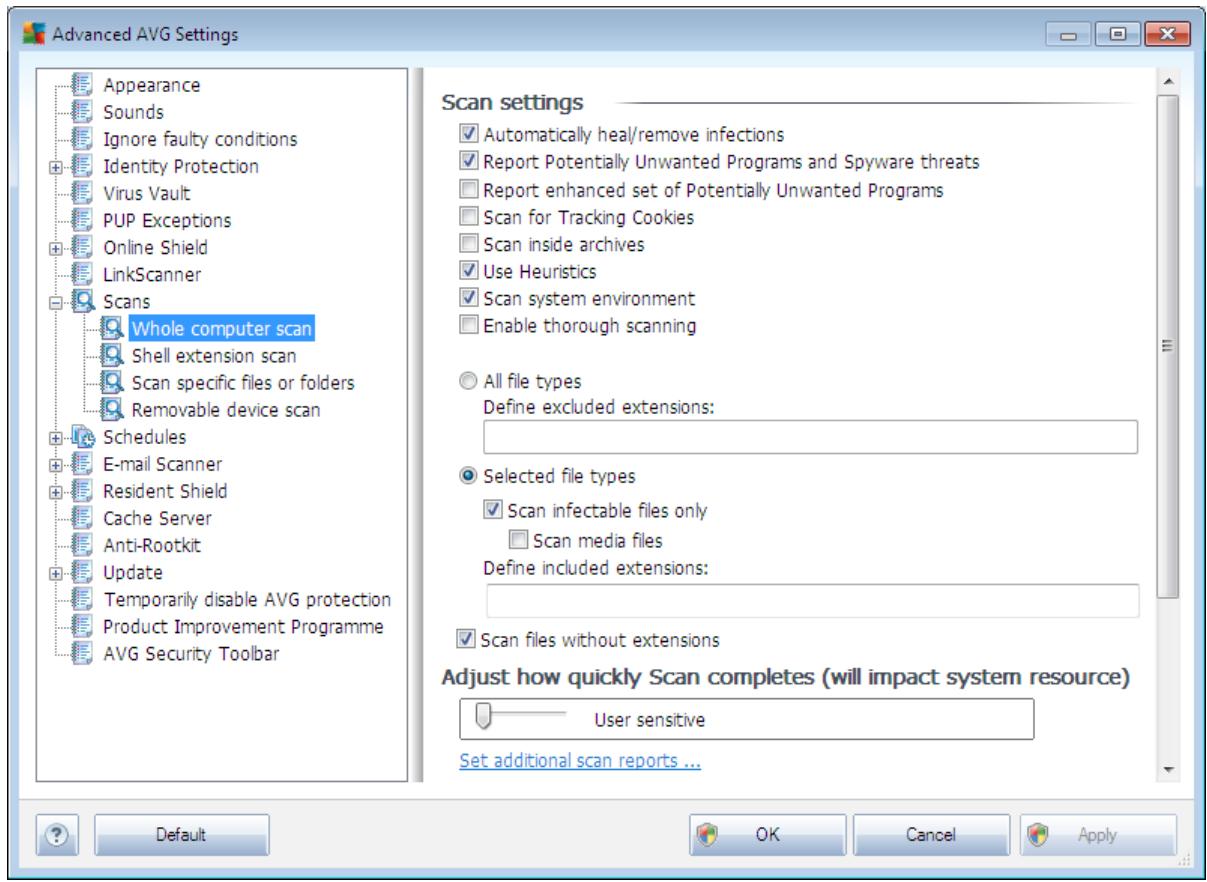Select PUP Exceptions label in tree
The height and width of the screenshot is (882, 1207).
[x=167, y=220]
